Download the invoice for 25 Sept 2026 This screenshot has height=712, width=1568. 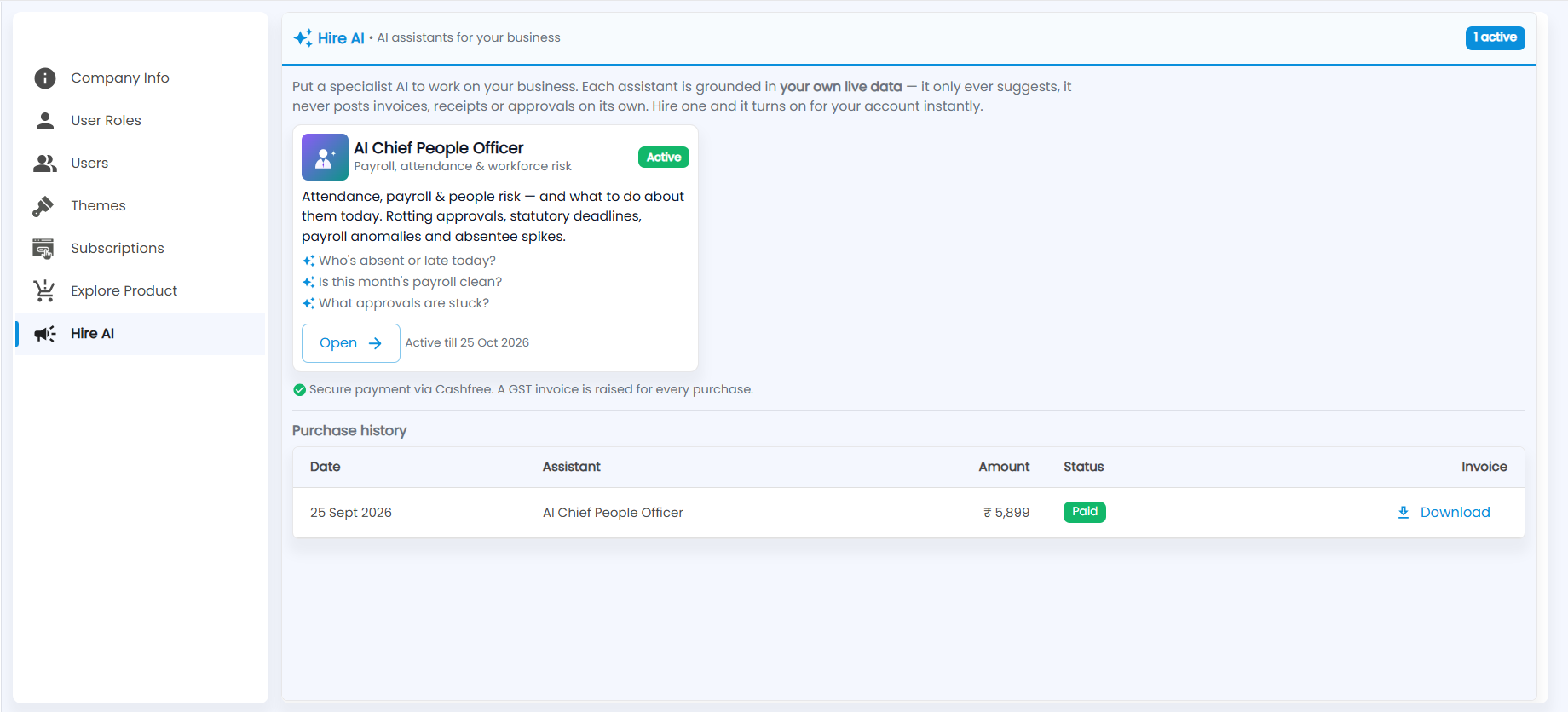point(1444,513)
